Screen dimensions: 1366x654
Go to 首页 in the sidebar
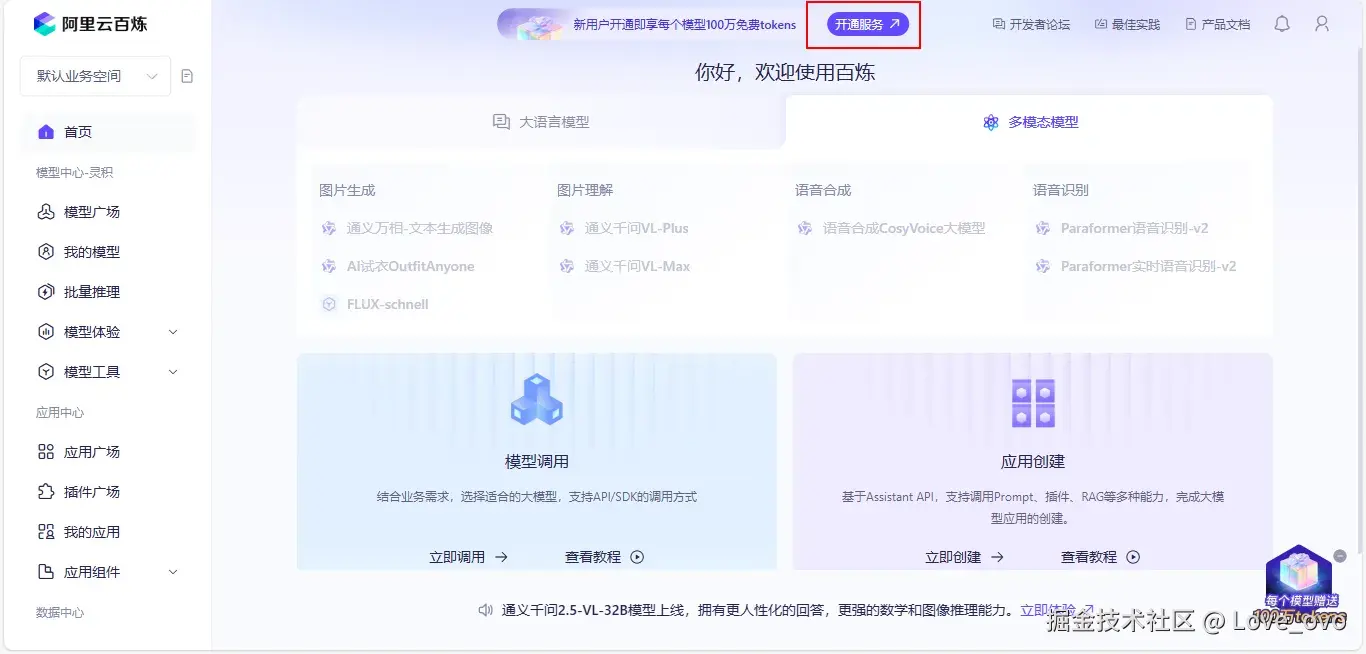(x=108, y=132)
